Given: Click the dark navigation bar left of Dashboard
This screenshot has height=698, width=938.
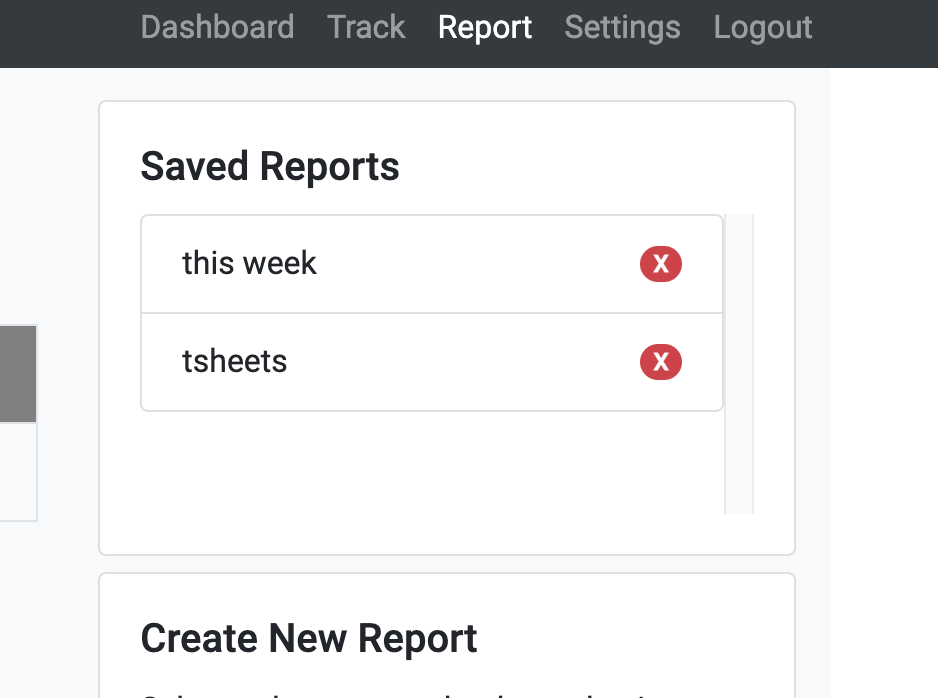Looking at the screenshot, I should 66,33.
